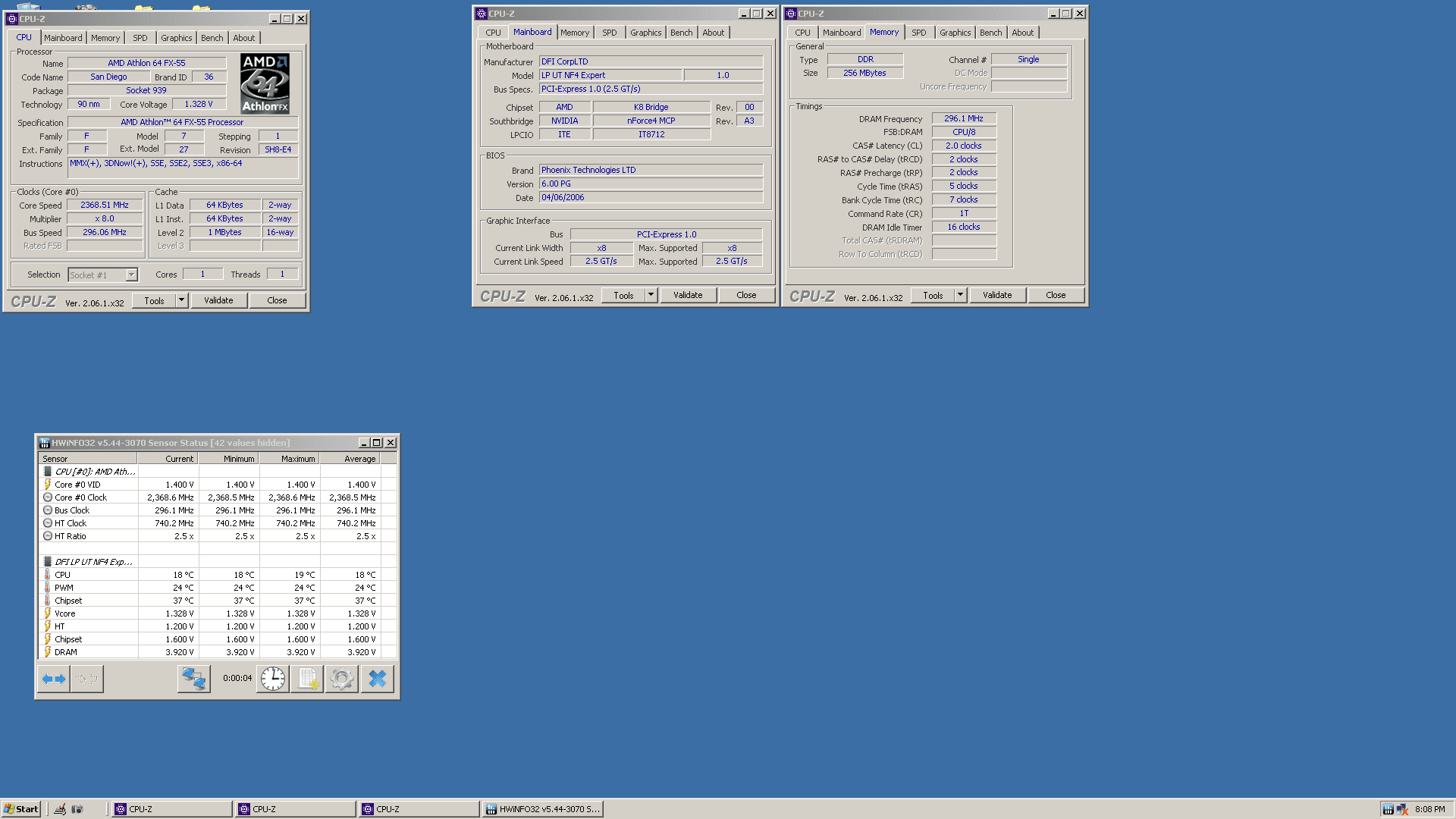Click the thermometer icon beside the PWM row
Image resolution: width=1456 pixels, height=819 pixels.
tap(48, 588)
